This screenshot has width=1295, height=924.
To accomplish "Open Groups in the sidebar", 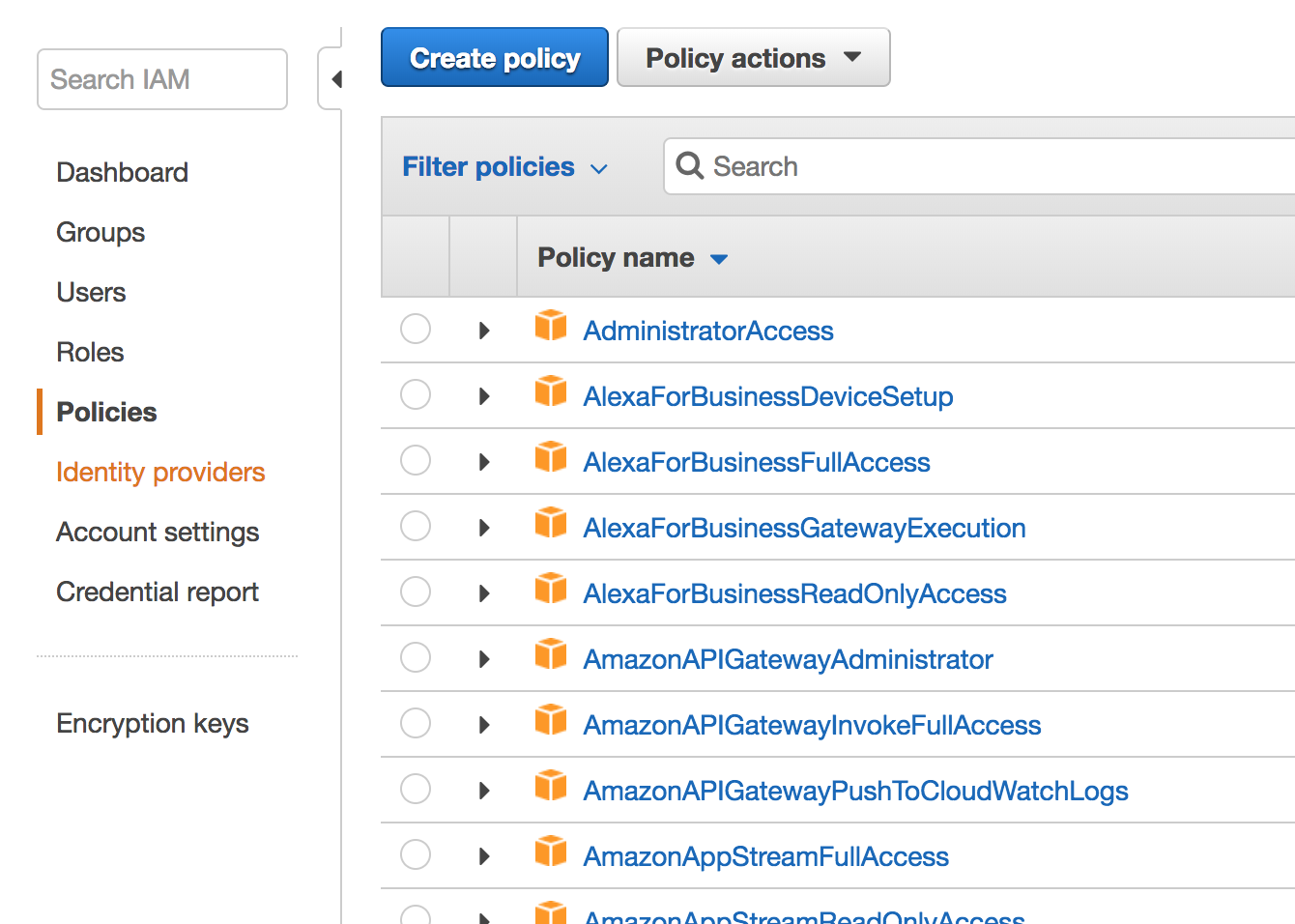I will pos(101,232).
